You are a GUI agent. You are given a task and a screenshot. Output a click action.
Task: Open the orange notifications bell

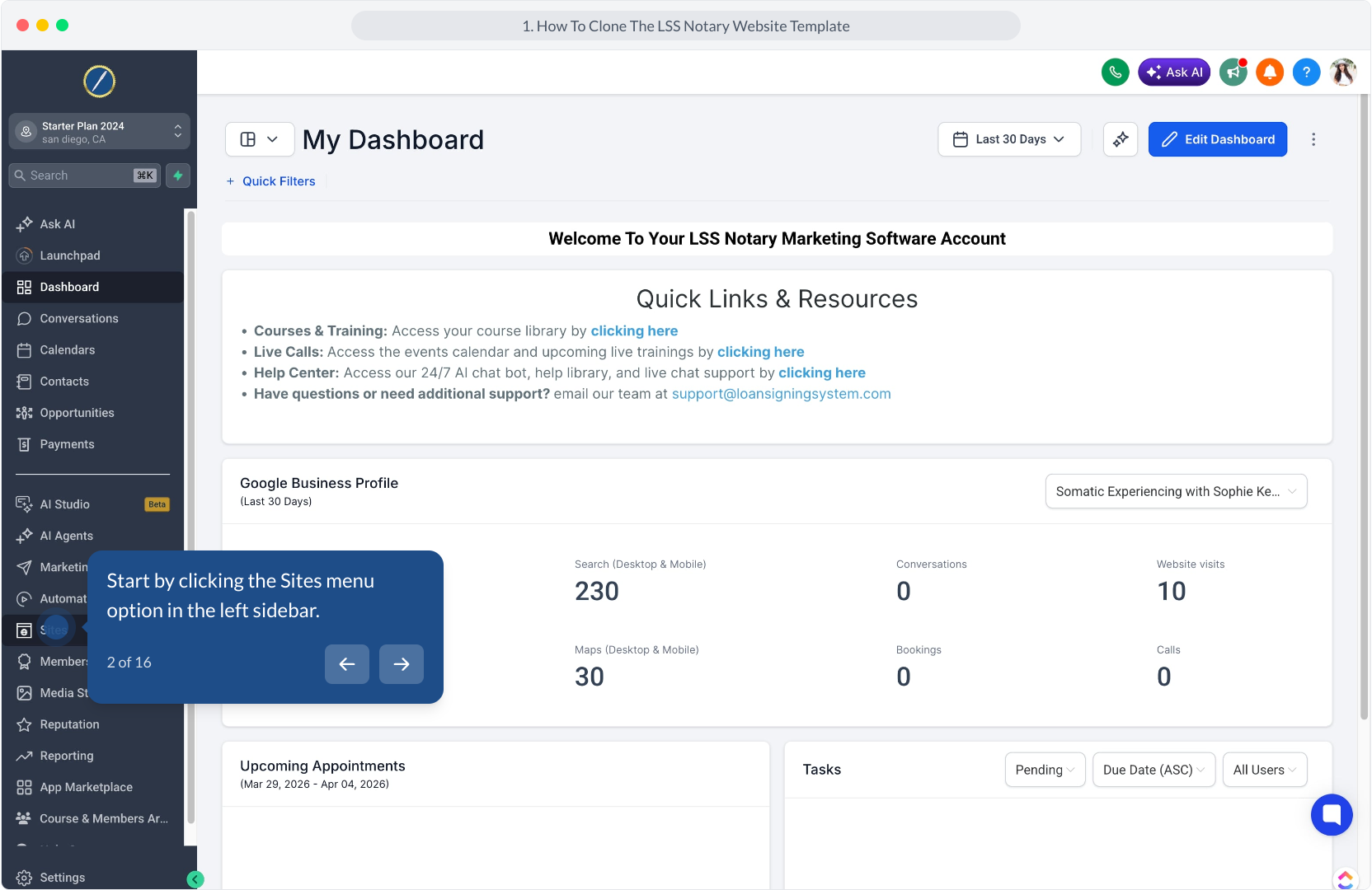pyautogui.click(x=1270, y=73)
